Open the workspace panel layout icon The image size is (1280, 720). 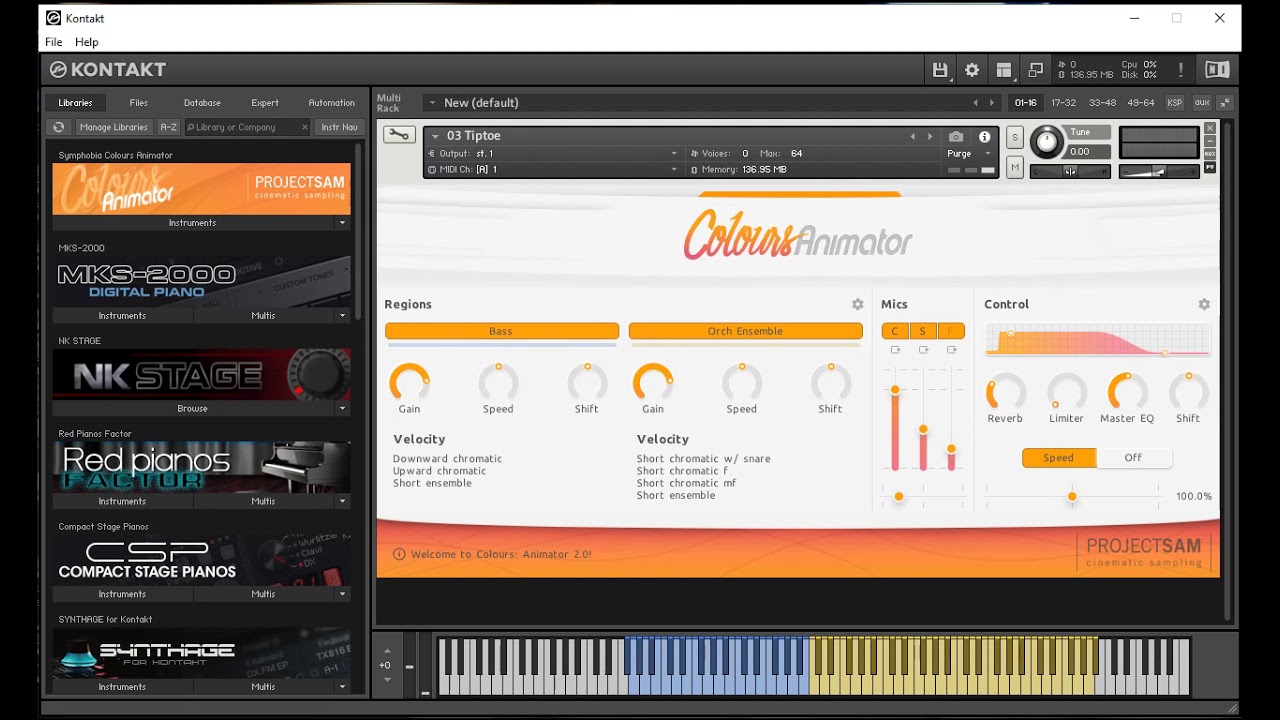[1004, 70]
